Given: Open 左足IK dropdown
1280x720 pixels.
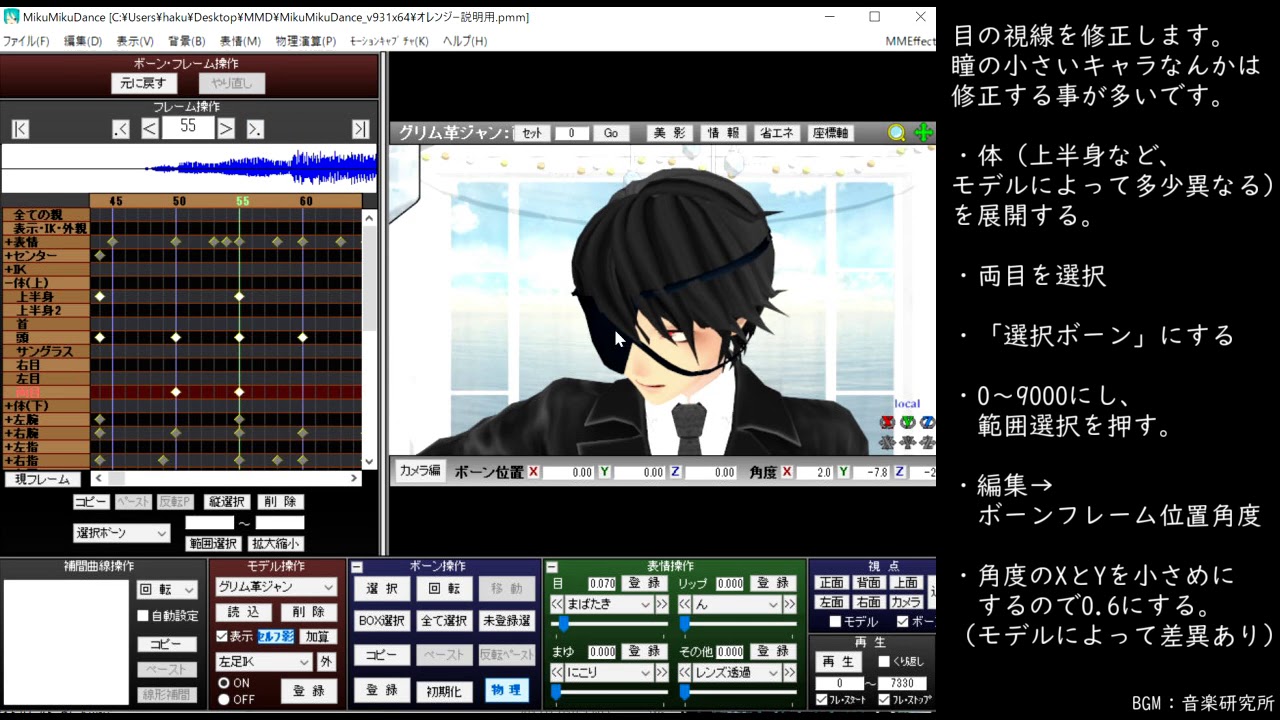Looking at the screenshot, I should (264, 662).
